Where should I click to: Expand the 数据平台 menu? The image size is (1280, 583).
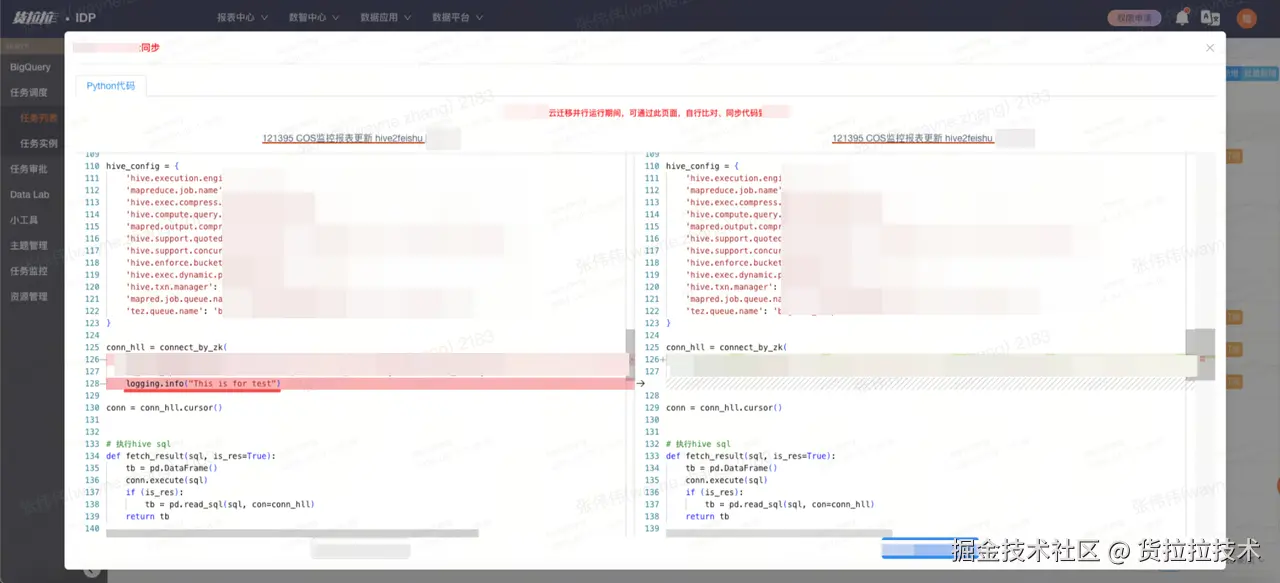click(457, 17)
